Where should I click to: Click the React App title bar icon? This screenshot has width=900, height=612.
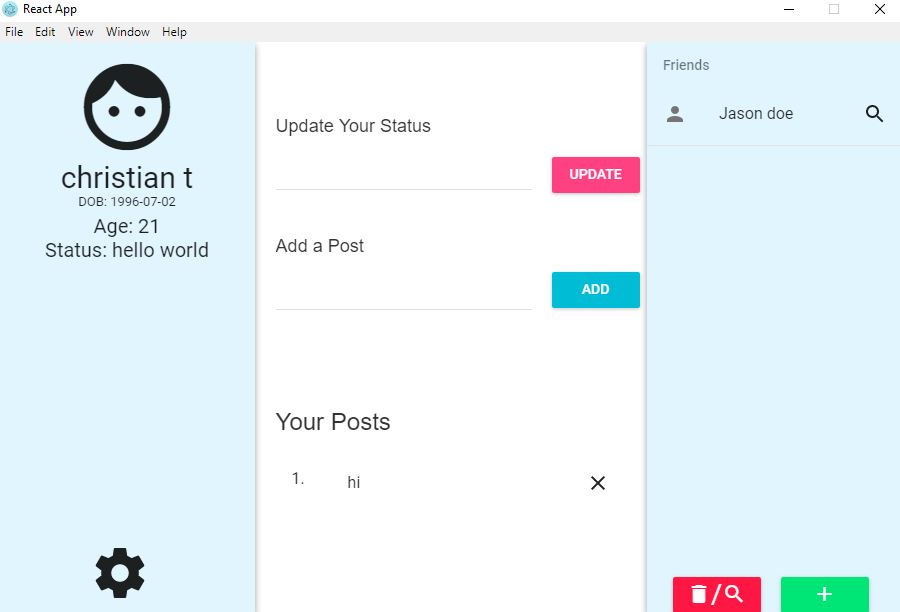(10, 9)
